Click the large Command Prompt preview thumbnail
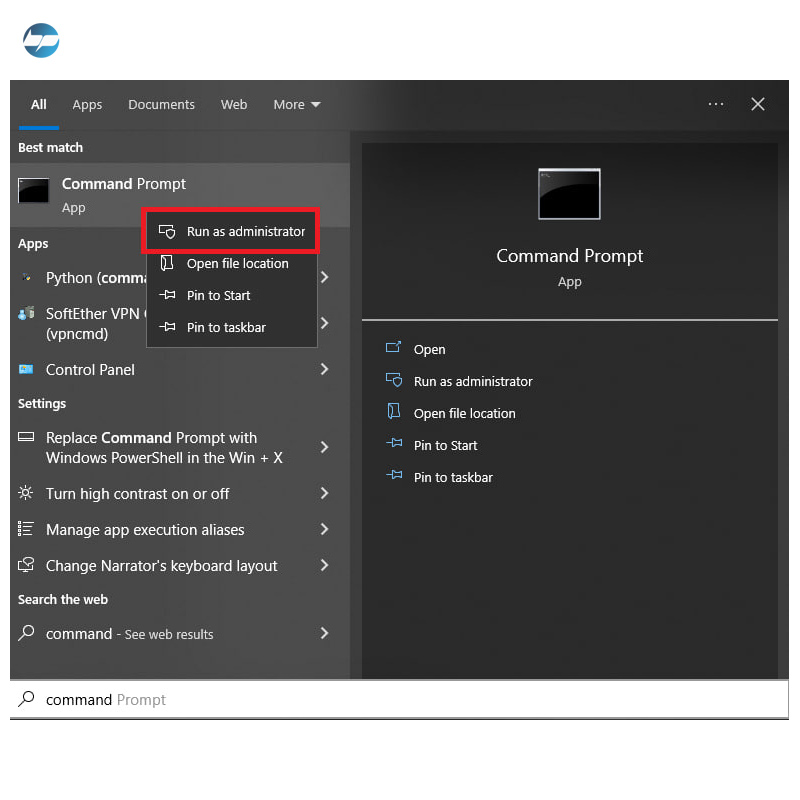Viewport: 800px width, 800px height. point(569,194)
